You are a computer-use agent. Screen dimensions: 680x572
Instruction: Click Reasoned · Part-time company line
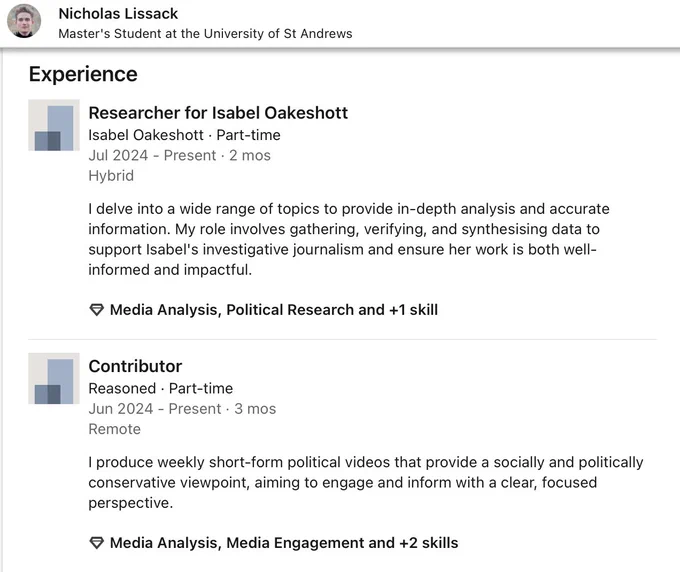coord(160,388)
